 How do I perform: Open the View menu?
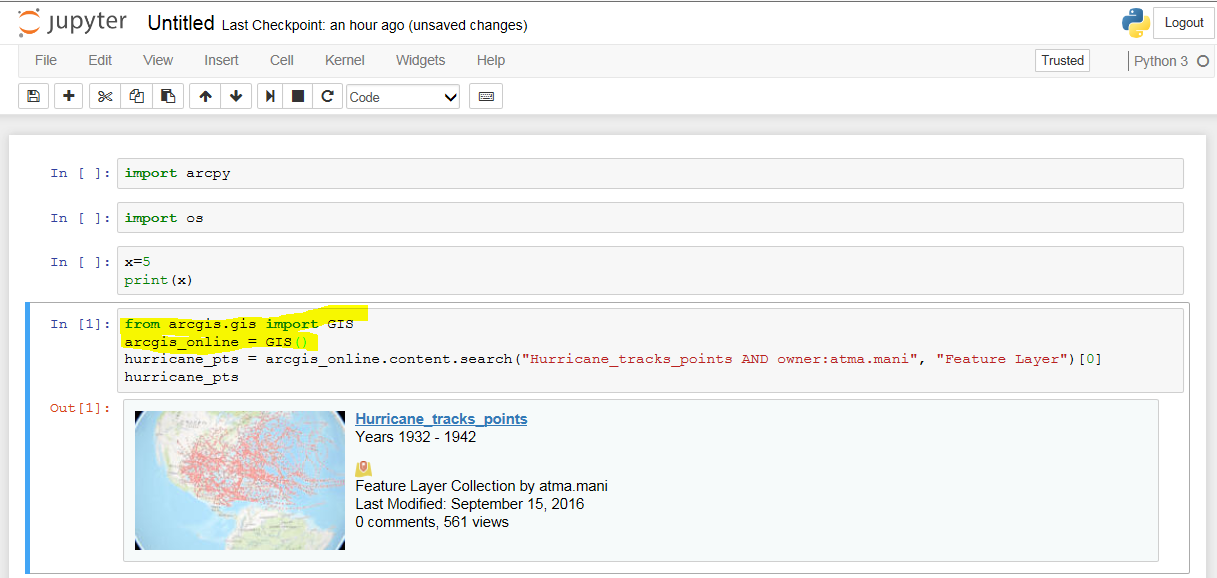pos(158,60)
